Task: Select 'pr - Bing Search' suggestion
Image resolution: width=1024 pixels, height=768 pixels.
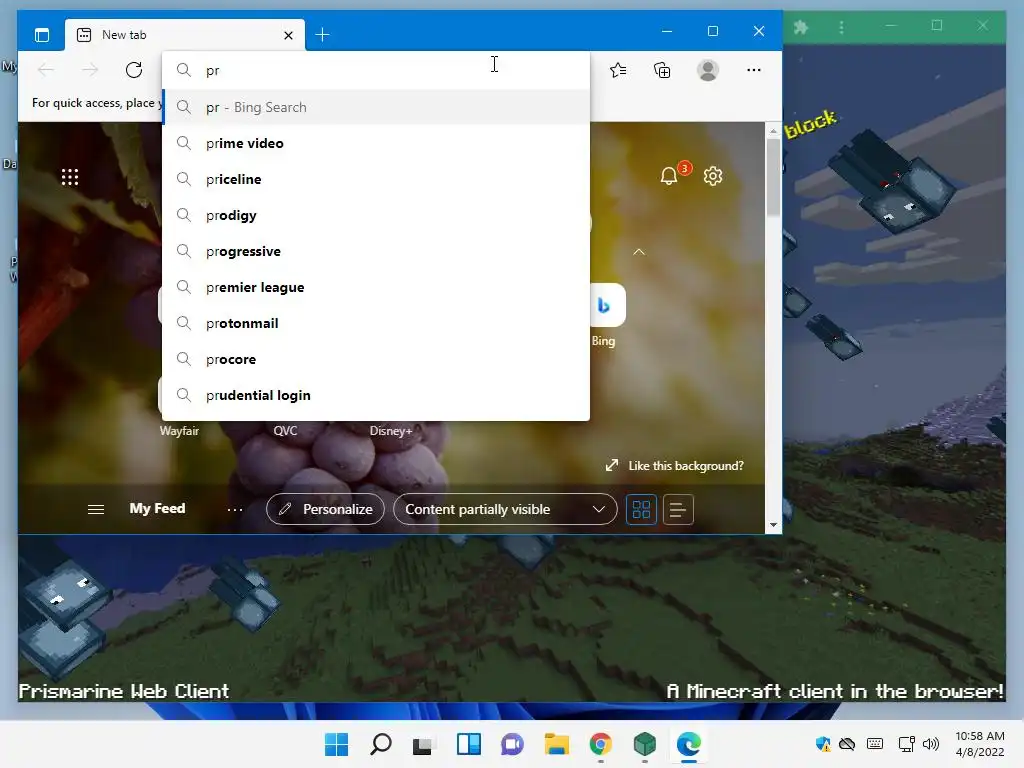Action: (376, 107)
